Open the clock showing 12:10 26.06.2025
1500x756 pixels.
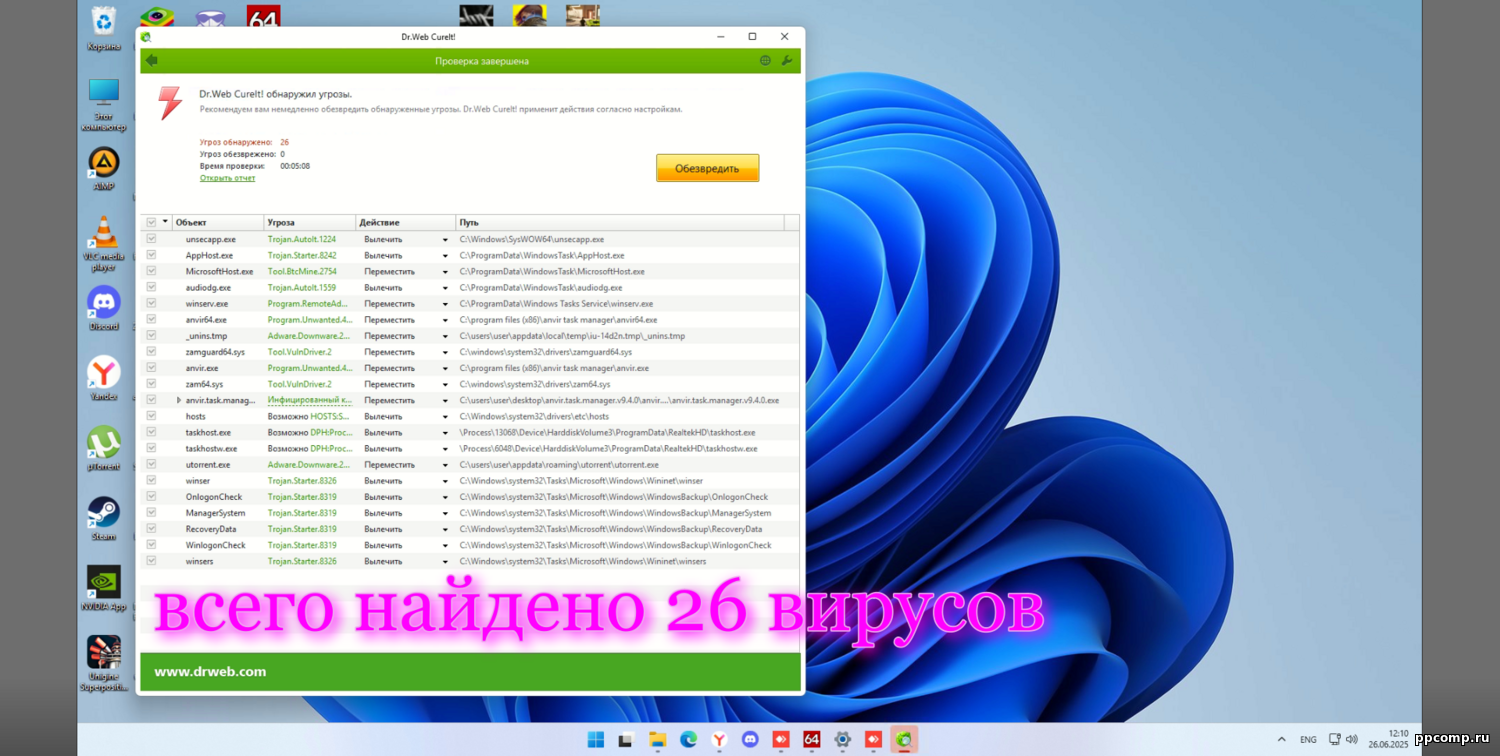tap(1390, 740)
